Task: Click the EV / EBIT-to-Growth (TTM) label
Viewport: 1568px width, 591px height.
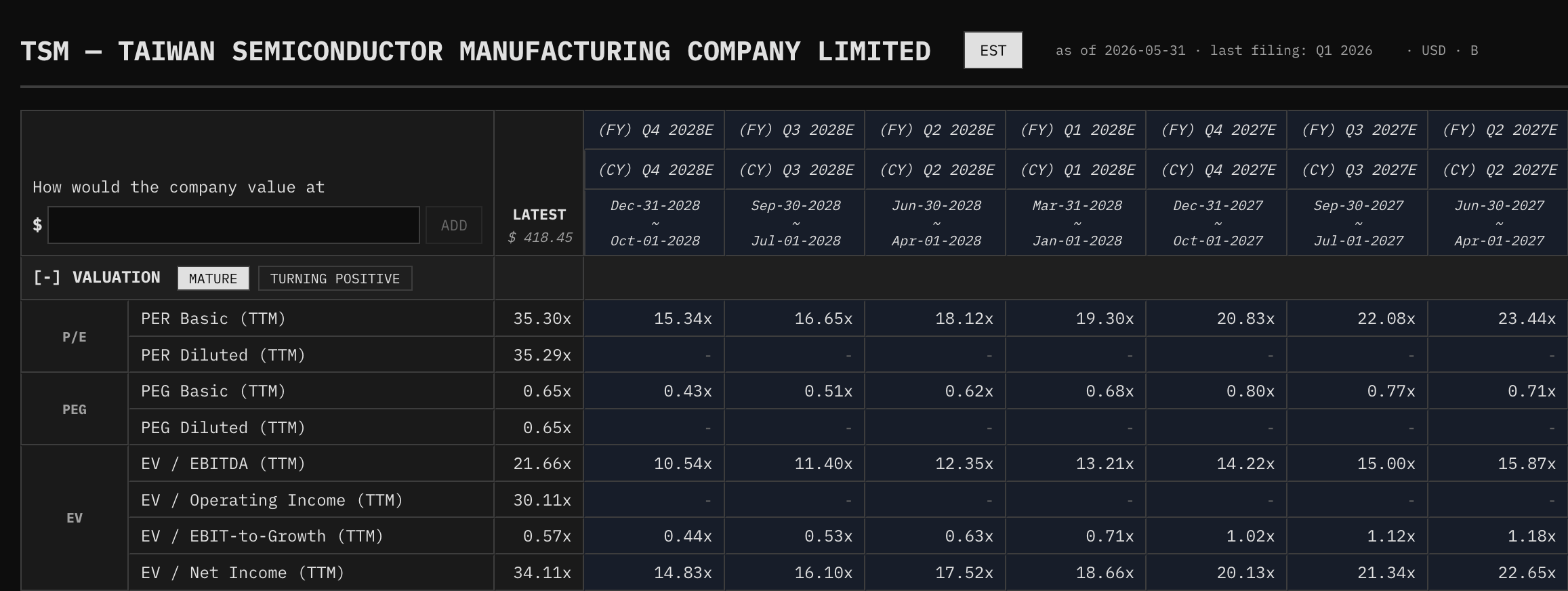Action: [262, 536]
